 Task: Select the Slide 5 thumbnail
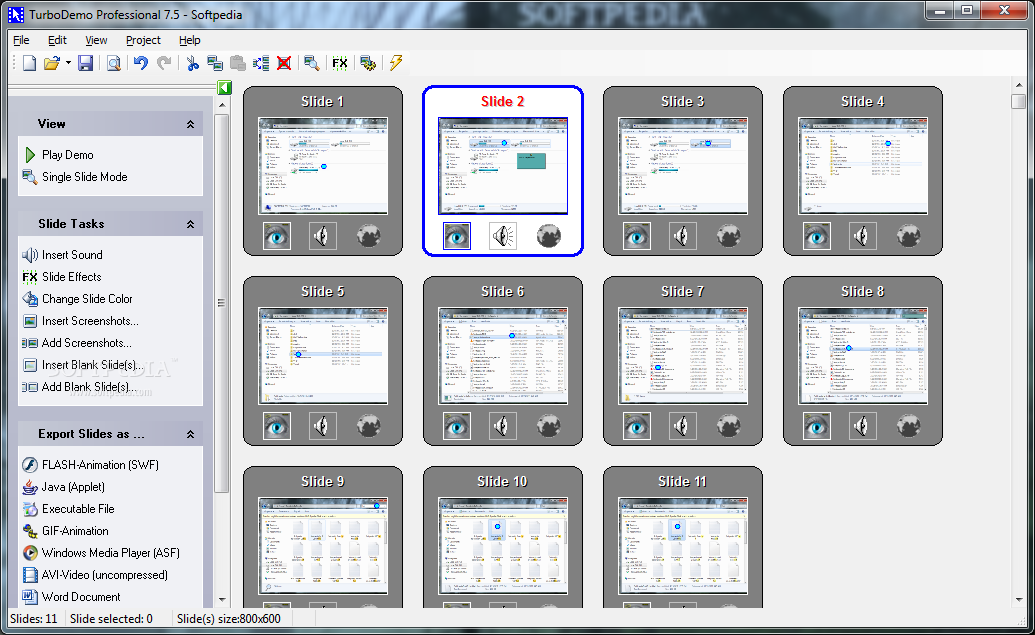pos(323,356)
